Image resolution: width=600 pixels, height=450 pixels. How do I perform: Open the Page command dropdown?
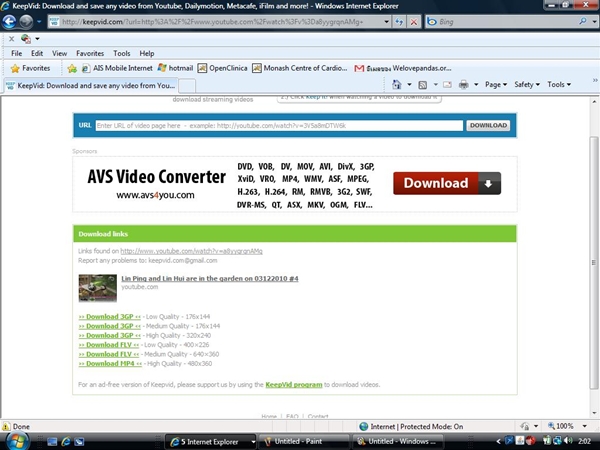pos(496,85)
